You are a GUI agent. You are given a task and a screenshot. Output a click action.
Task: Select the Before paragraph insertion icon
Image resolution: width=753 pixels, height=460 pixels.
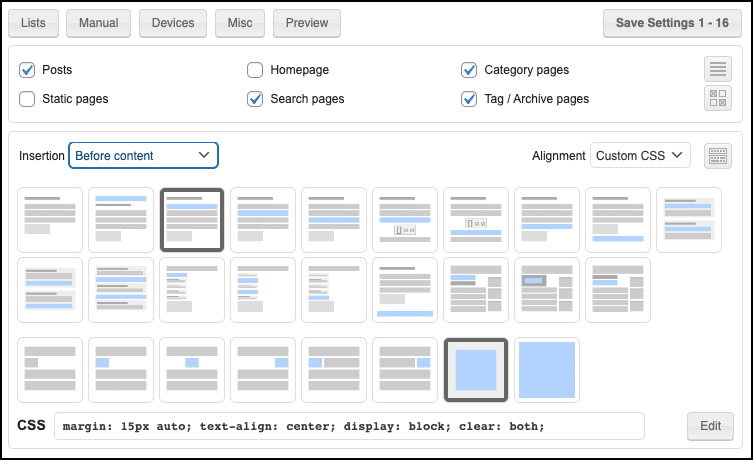pos(263,220)
